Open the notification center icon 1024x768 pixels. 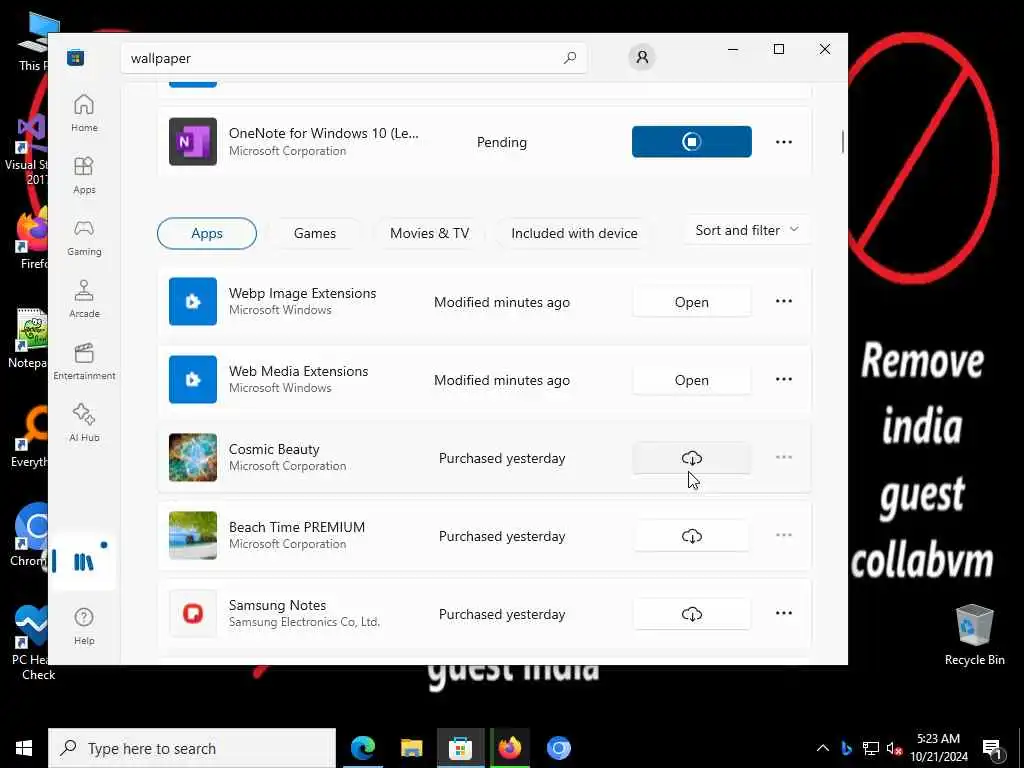(993, 748)
